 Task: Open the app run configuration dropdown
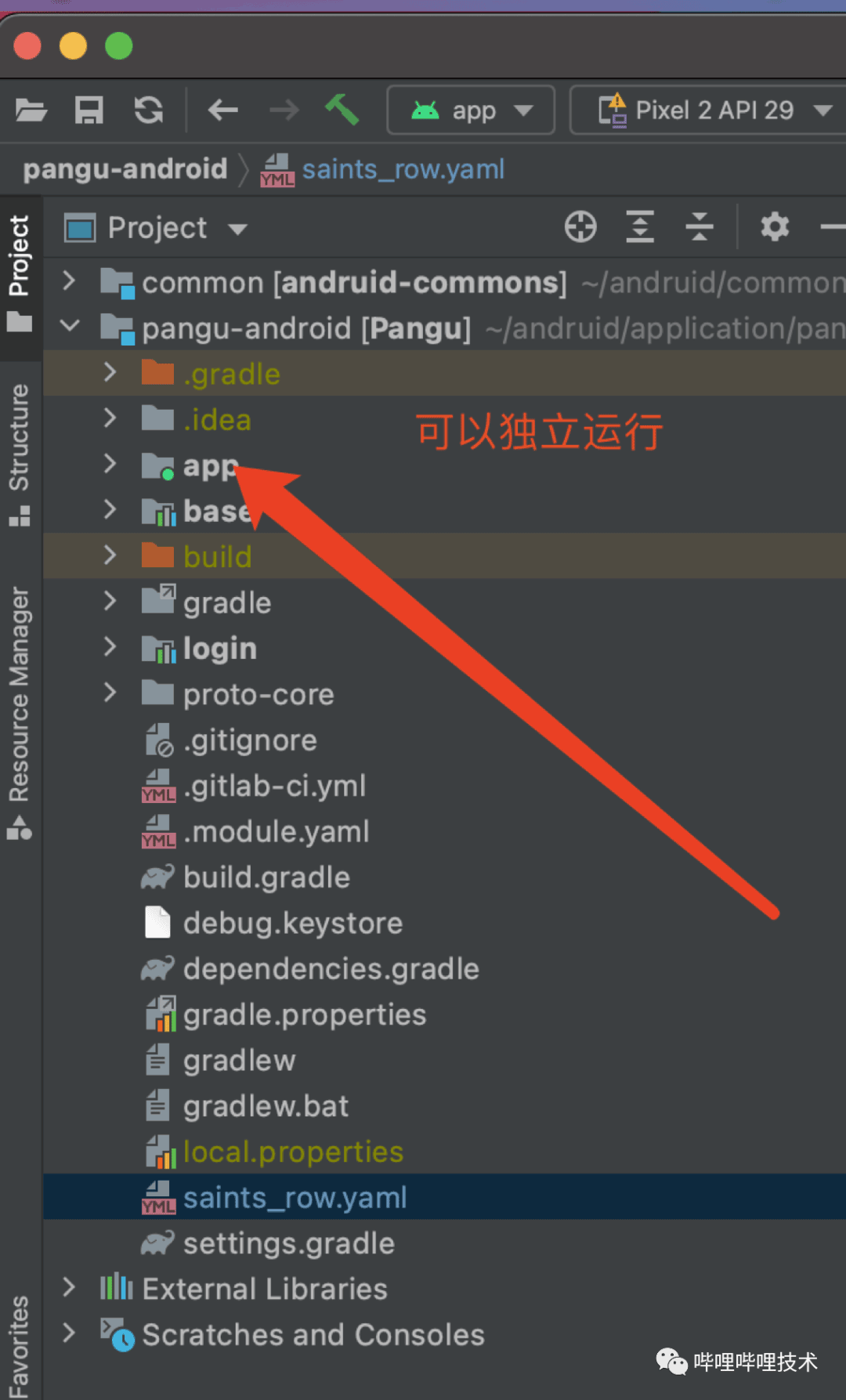click(x=471, y=110)
